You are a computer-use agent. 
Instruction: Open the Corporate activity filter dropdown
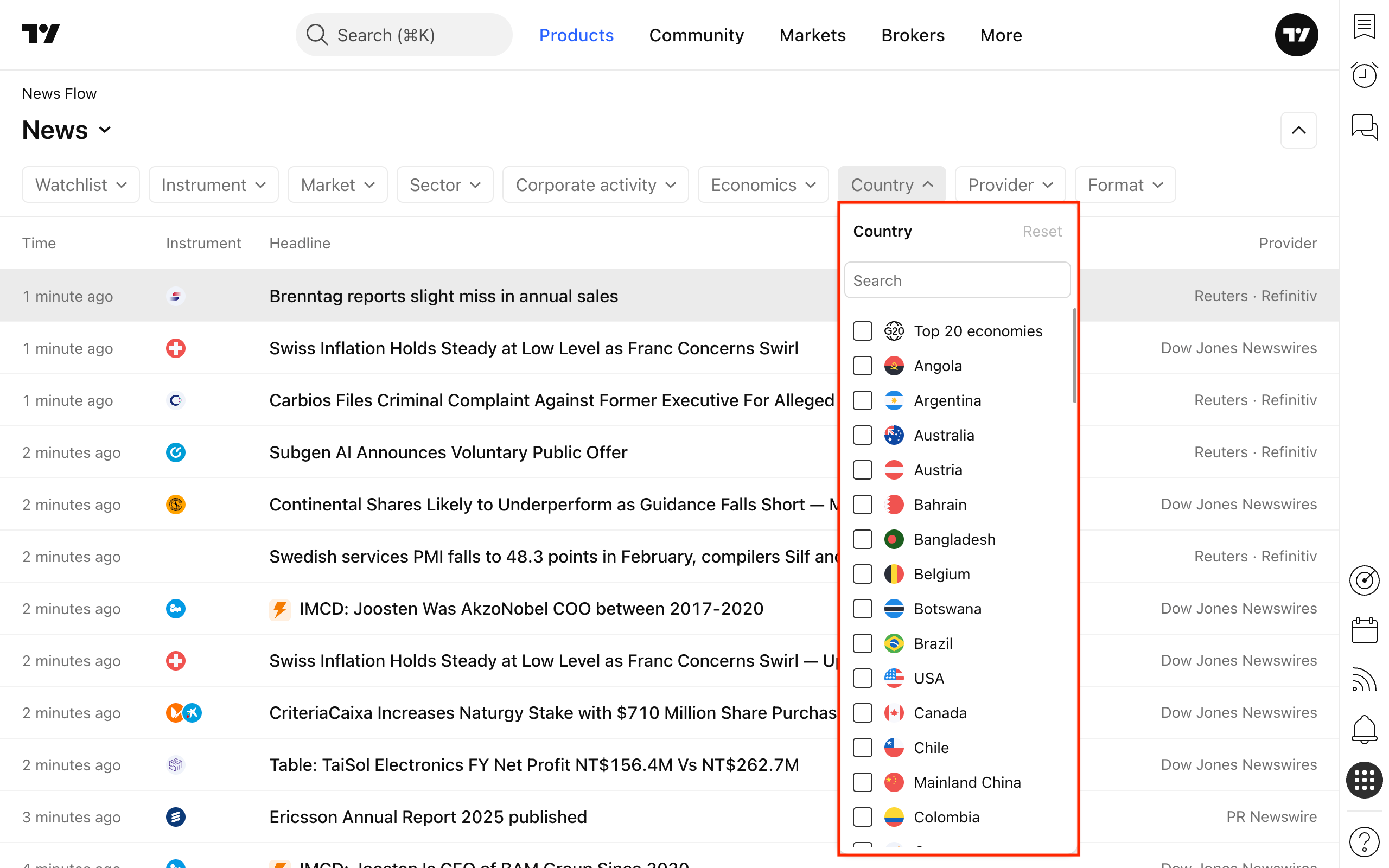pyautogui.click(x=595, y=185)
